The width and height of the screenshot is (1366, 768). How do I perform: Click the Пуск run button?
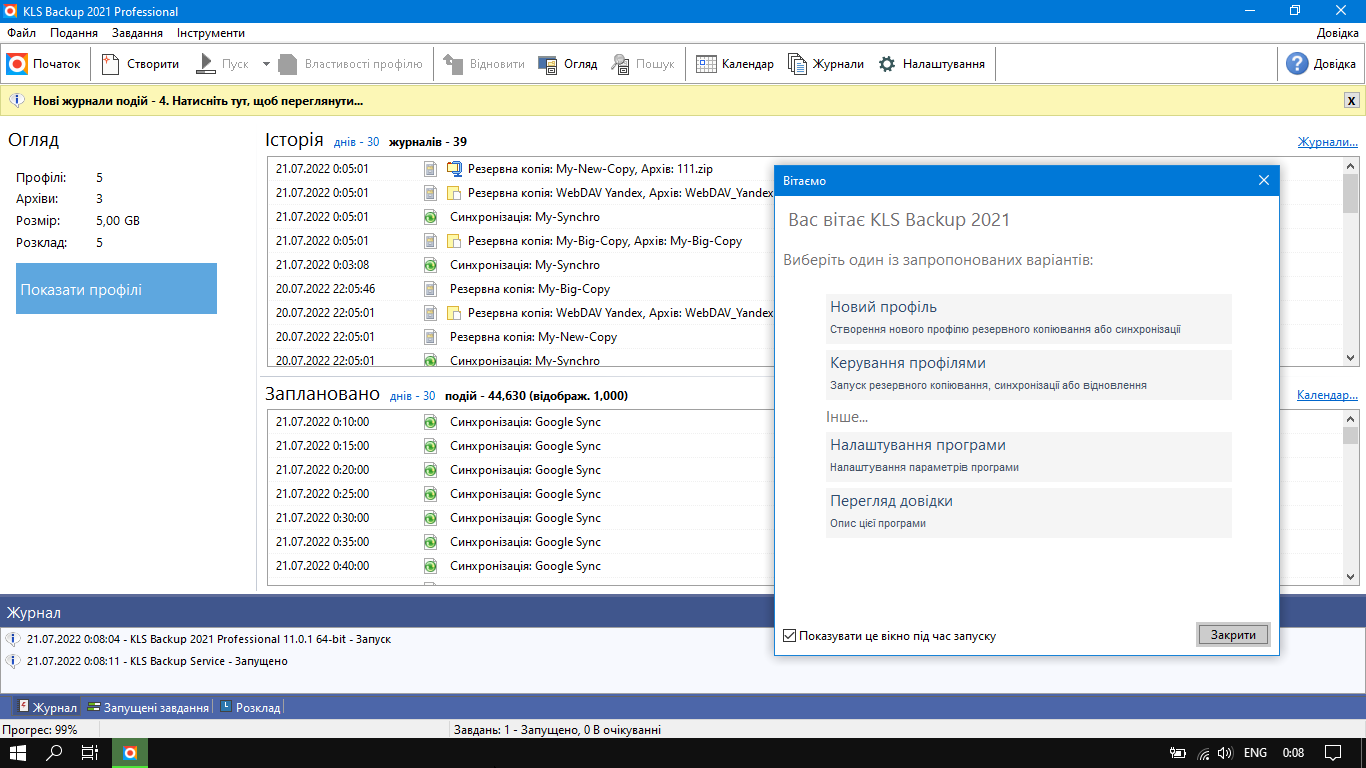point(222,64)
